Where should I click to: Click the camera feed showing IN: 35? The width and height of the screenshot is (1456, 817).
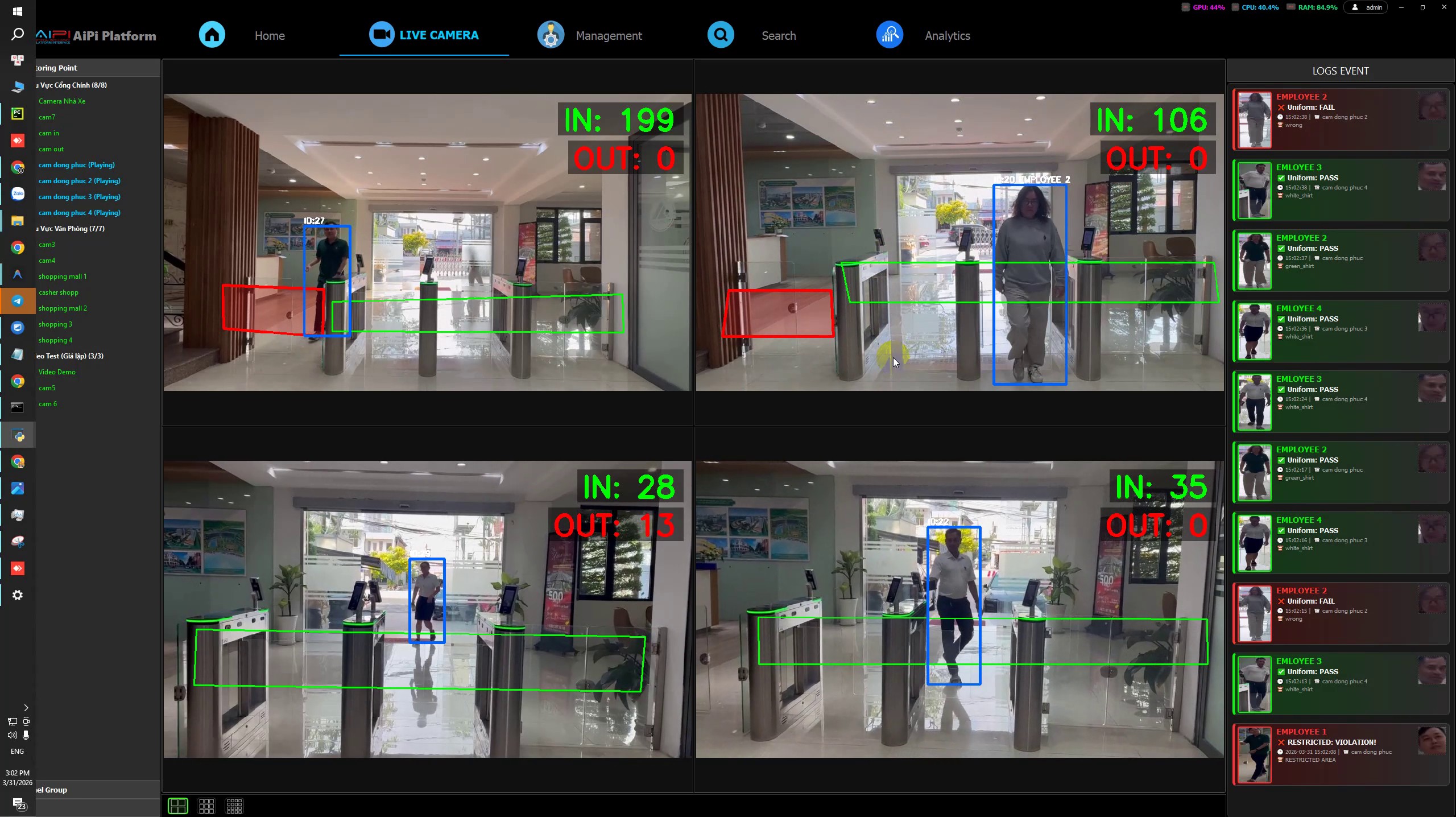coord(960,609)
